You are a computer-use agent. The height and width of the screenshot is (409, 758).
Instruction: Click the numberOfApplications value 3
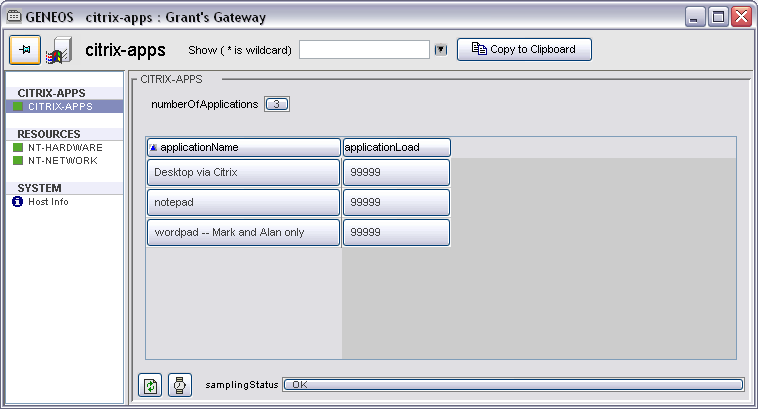(277, 104)
